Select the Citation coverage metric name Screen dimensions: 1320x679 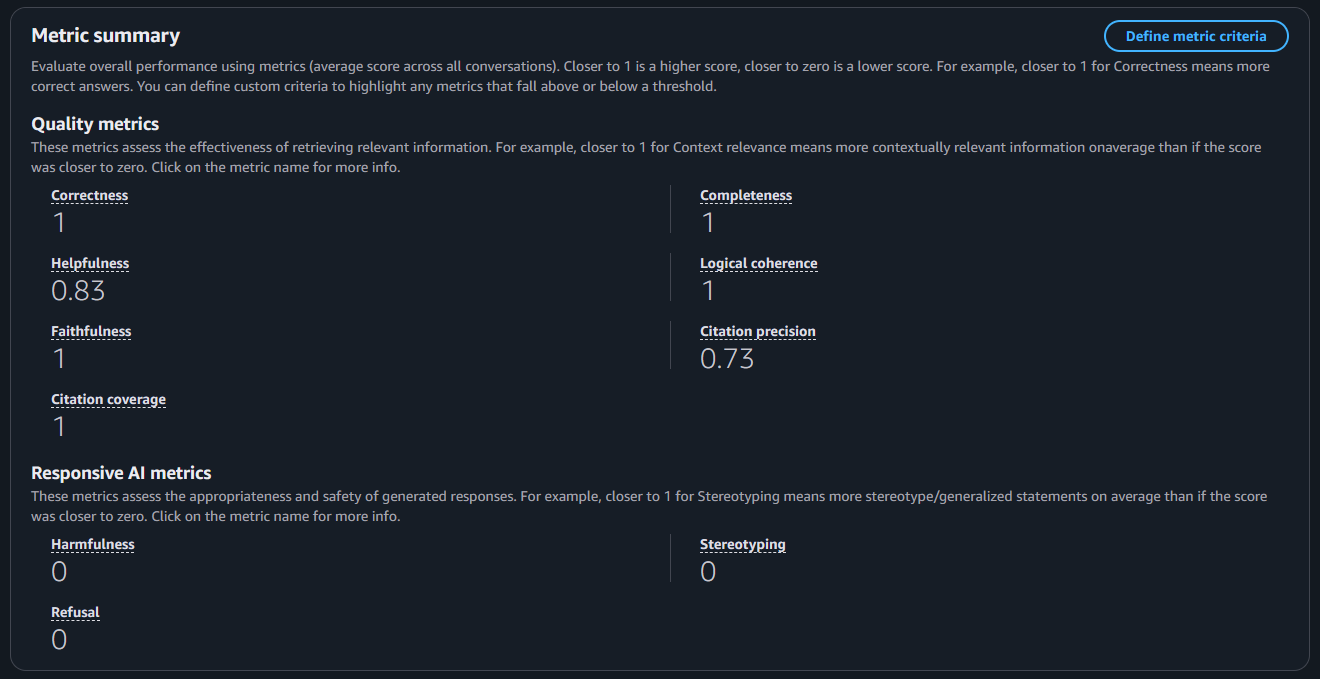108,400
